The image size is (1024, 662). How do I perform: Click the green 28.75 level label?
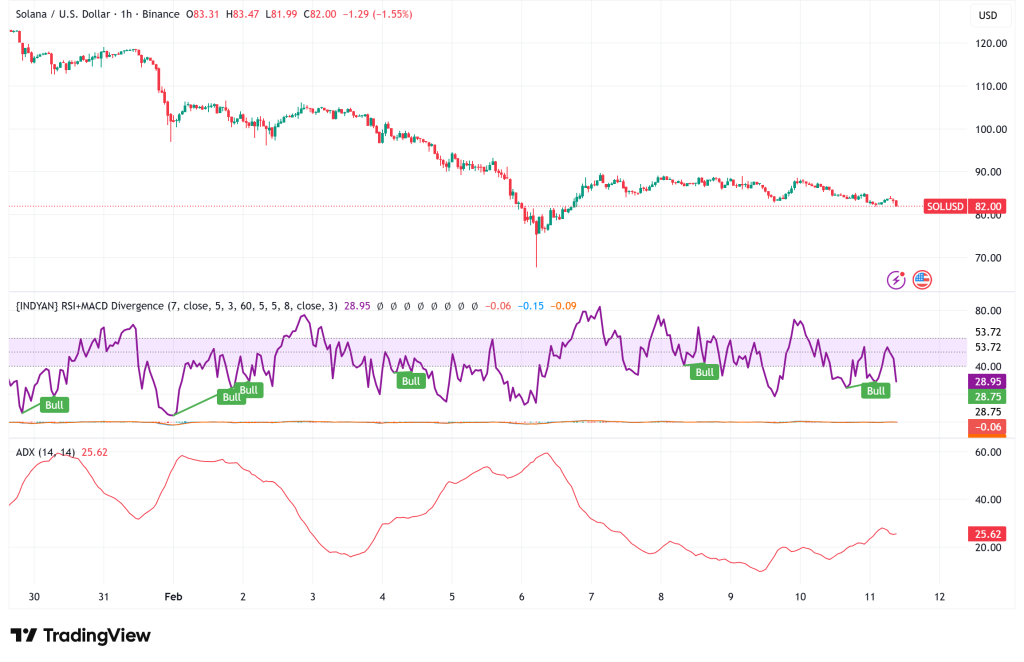[x=987, y=396]
